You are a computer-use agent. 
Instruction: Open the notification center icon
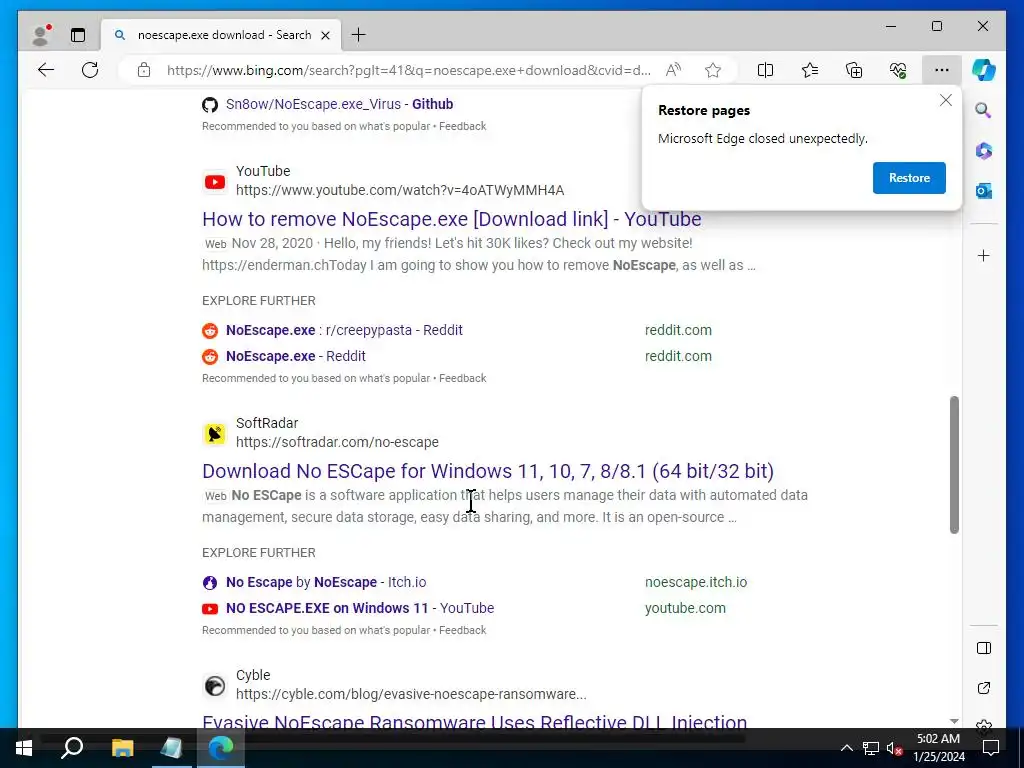coord(991,748)
